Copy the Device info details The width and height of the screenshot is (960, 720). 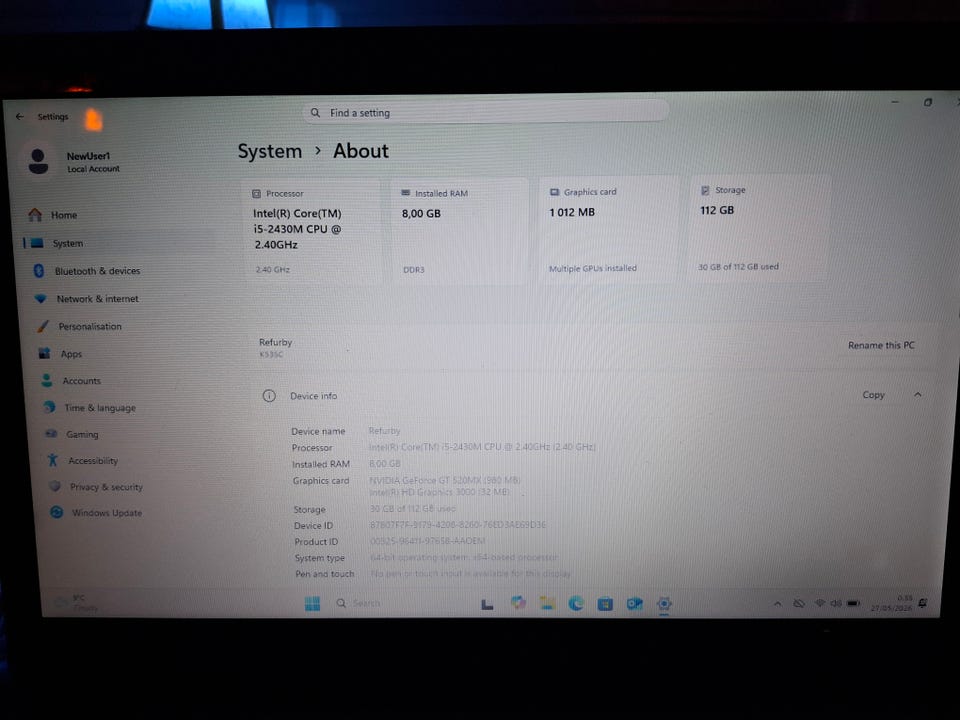pyautogui.click(x=873, y=395)
